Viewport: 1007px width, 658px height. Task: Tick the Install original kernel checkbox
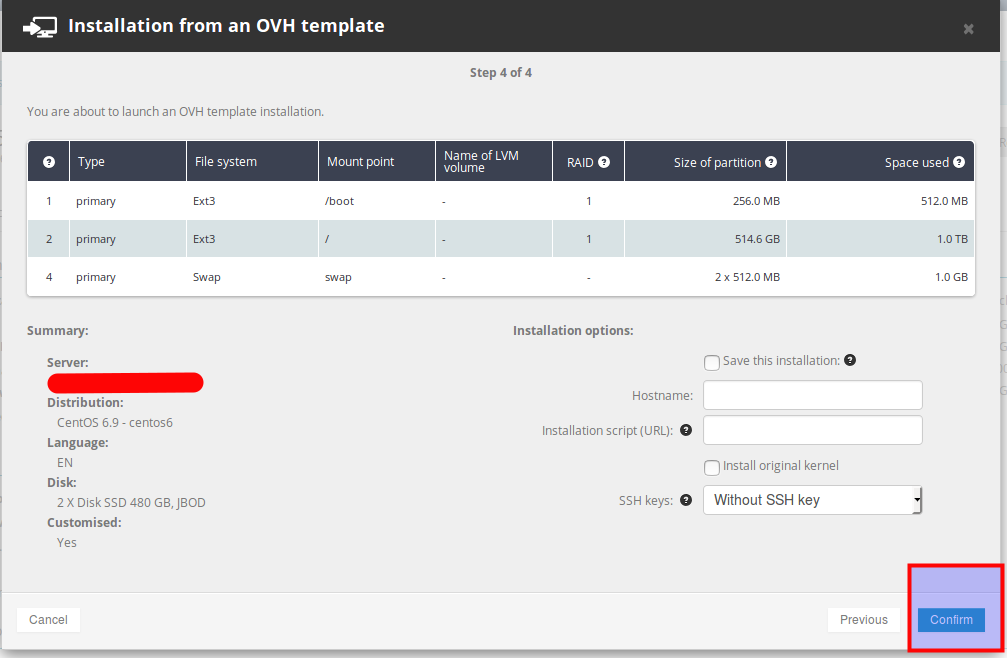coord(712,467)
